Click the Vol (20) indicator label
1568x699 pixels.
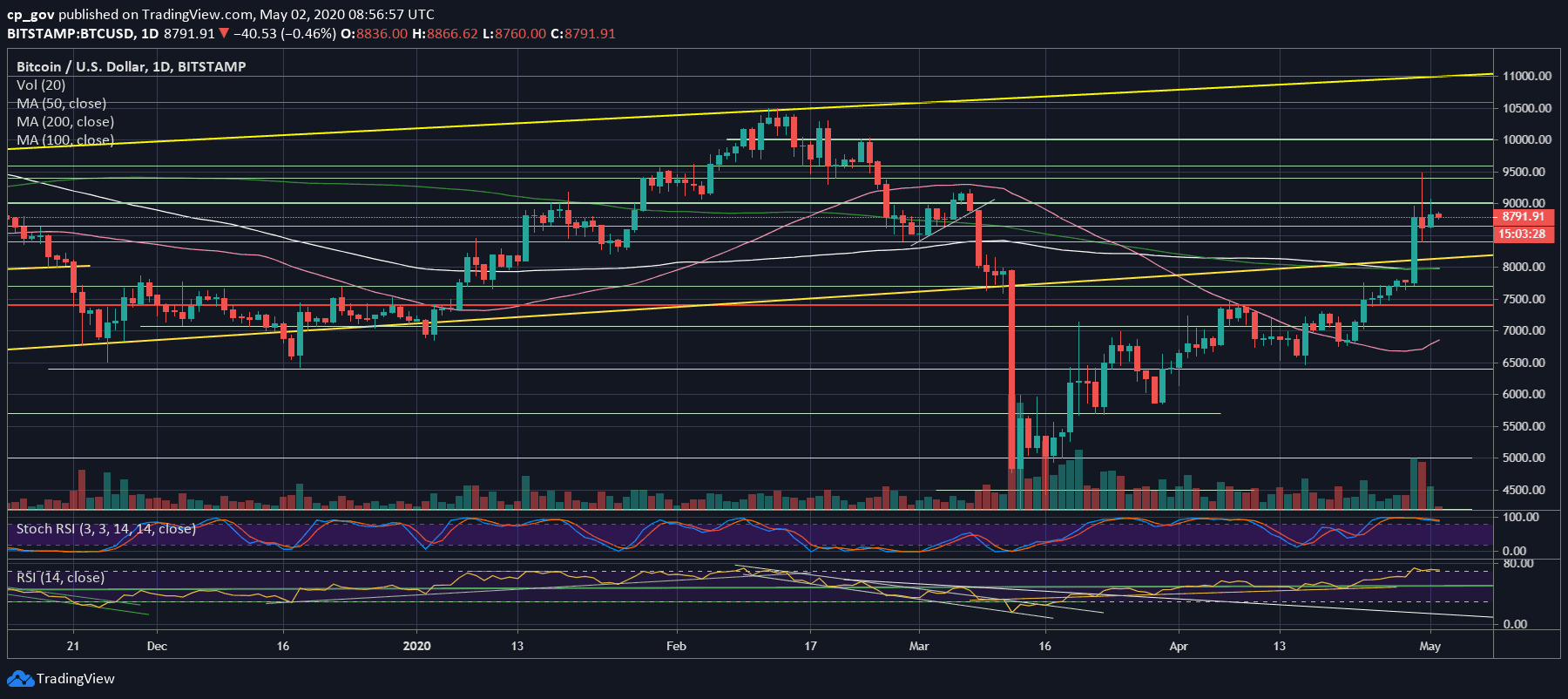(x=41, y=85)
